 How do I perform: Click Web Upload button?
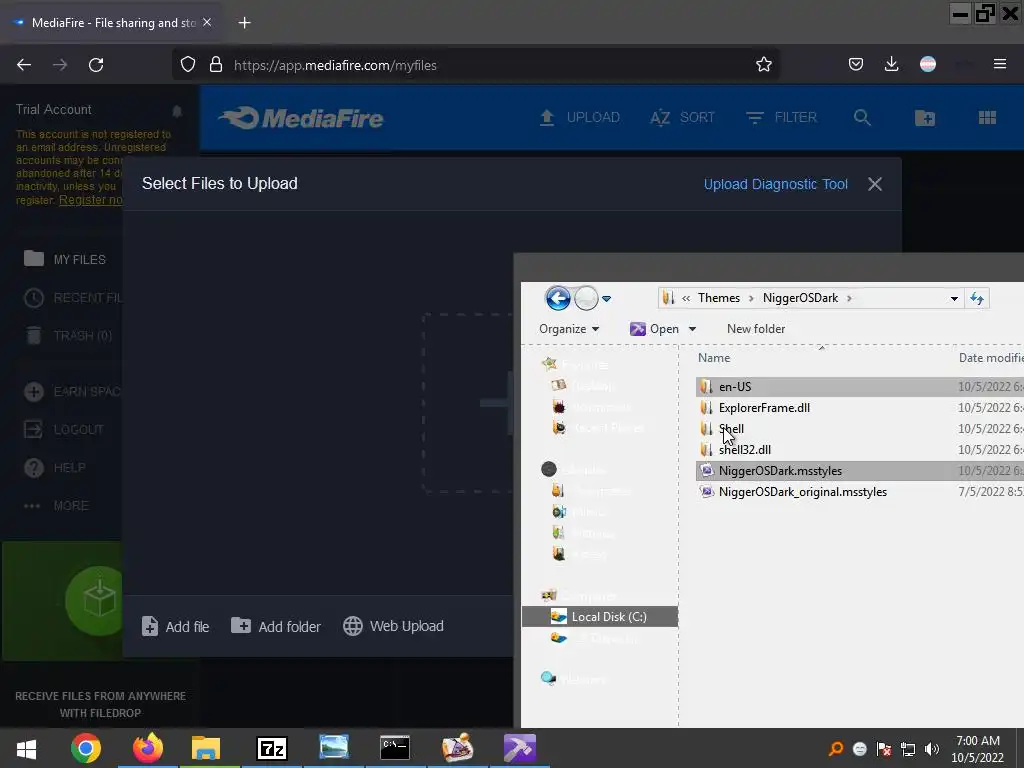[x=394, y=626]
